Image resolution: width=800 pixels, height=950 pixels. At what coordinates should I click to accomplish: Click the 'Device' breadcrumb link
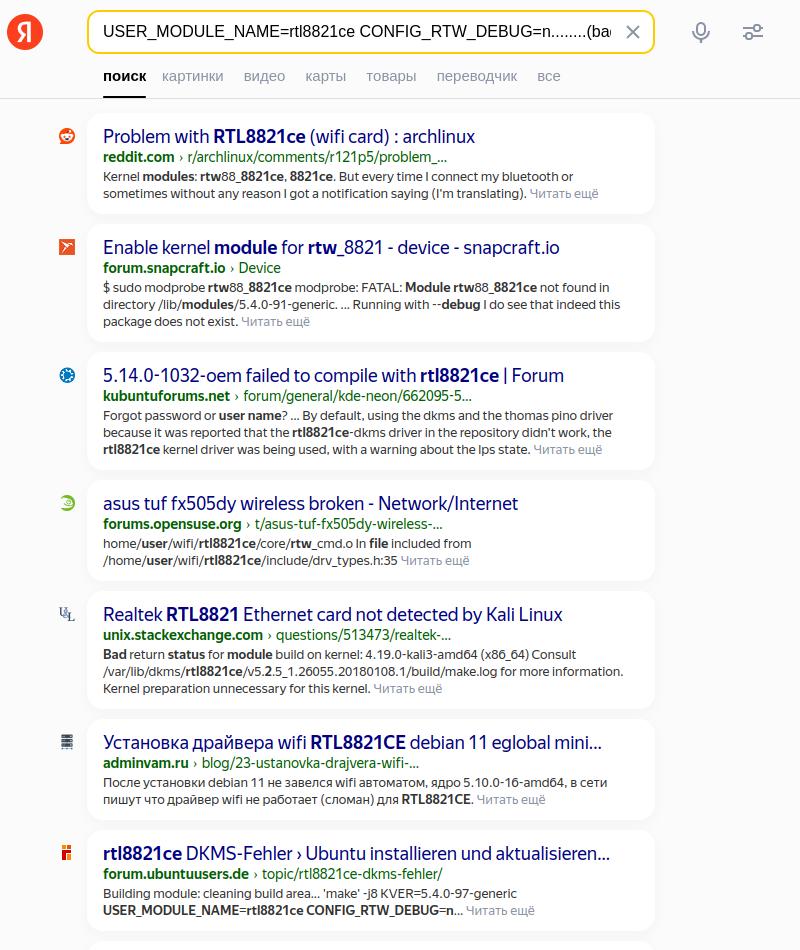259,268
